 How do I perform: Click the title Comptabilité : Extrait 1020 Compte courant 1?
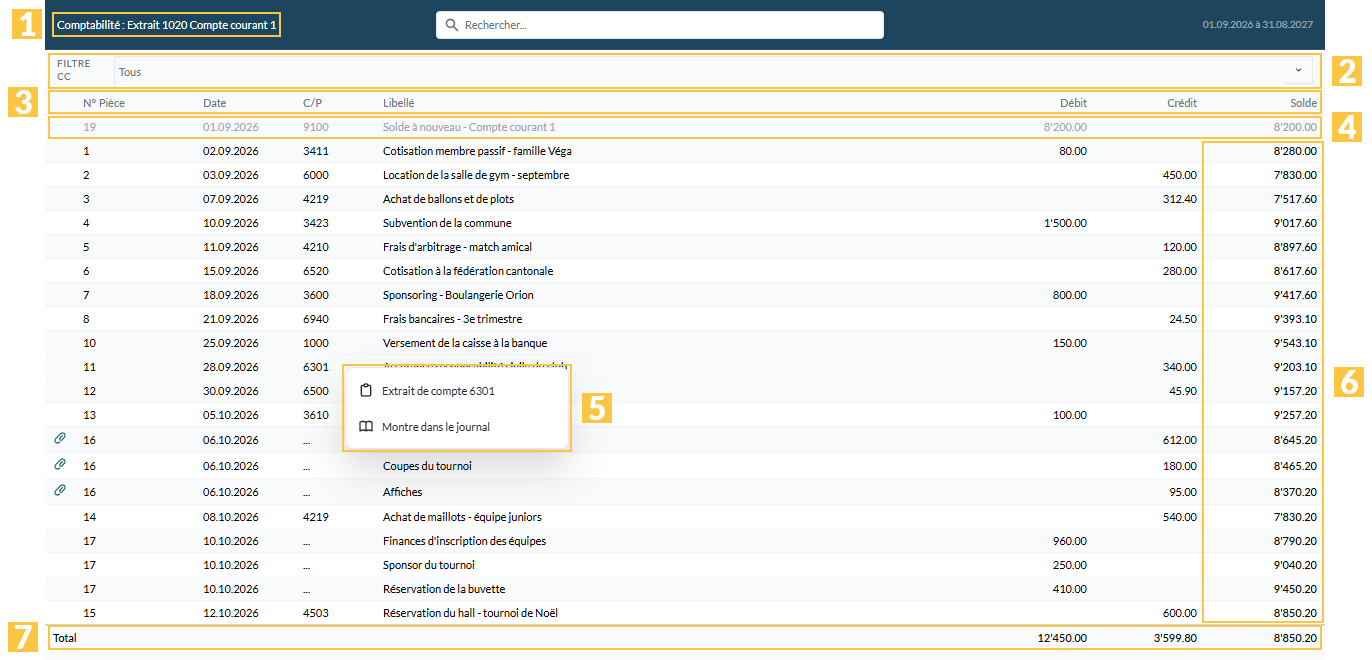pyautogui.click(x=167, y=25)
